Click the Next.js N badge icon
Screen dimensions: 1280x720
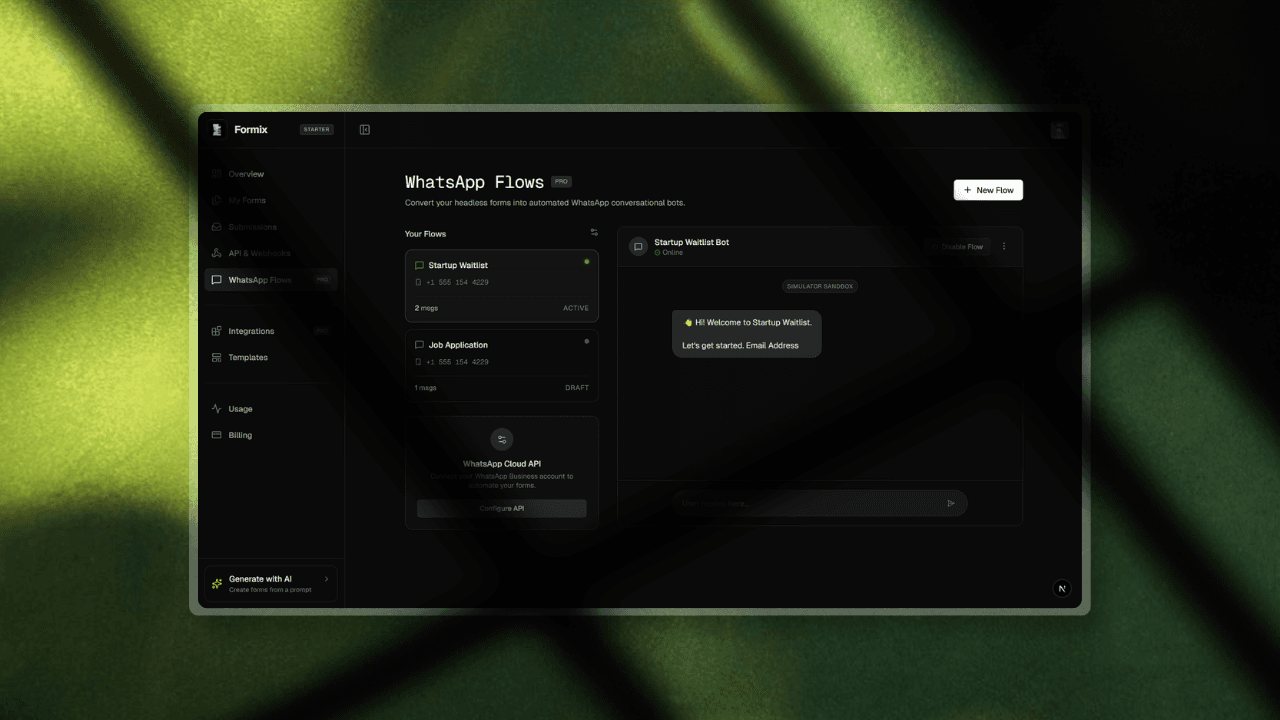click(1061, 588)
